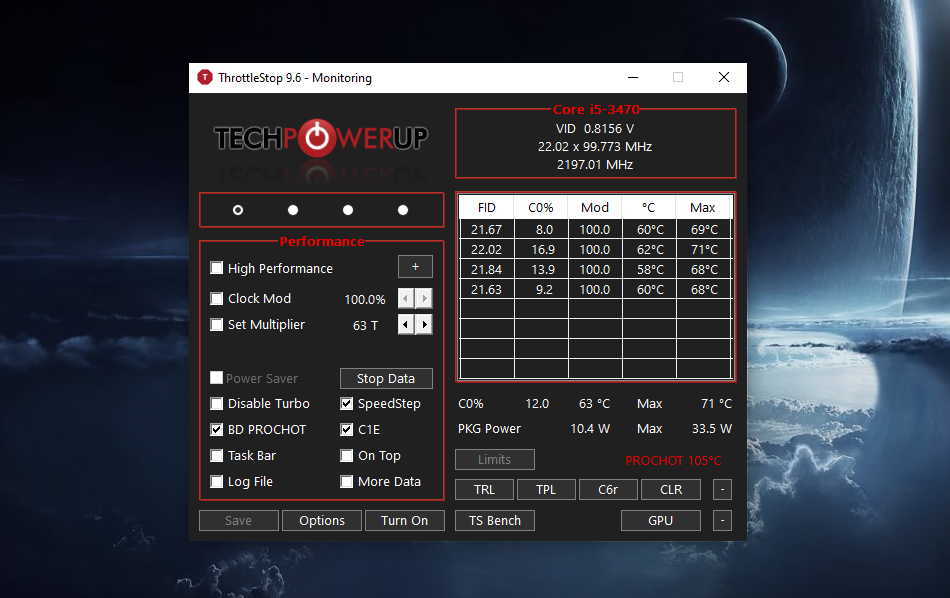Enable the High Performance checkbox
The height and width of the screenshot is (598, 950).
click(x=216, y=268)
